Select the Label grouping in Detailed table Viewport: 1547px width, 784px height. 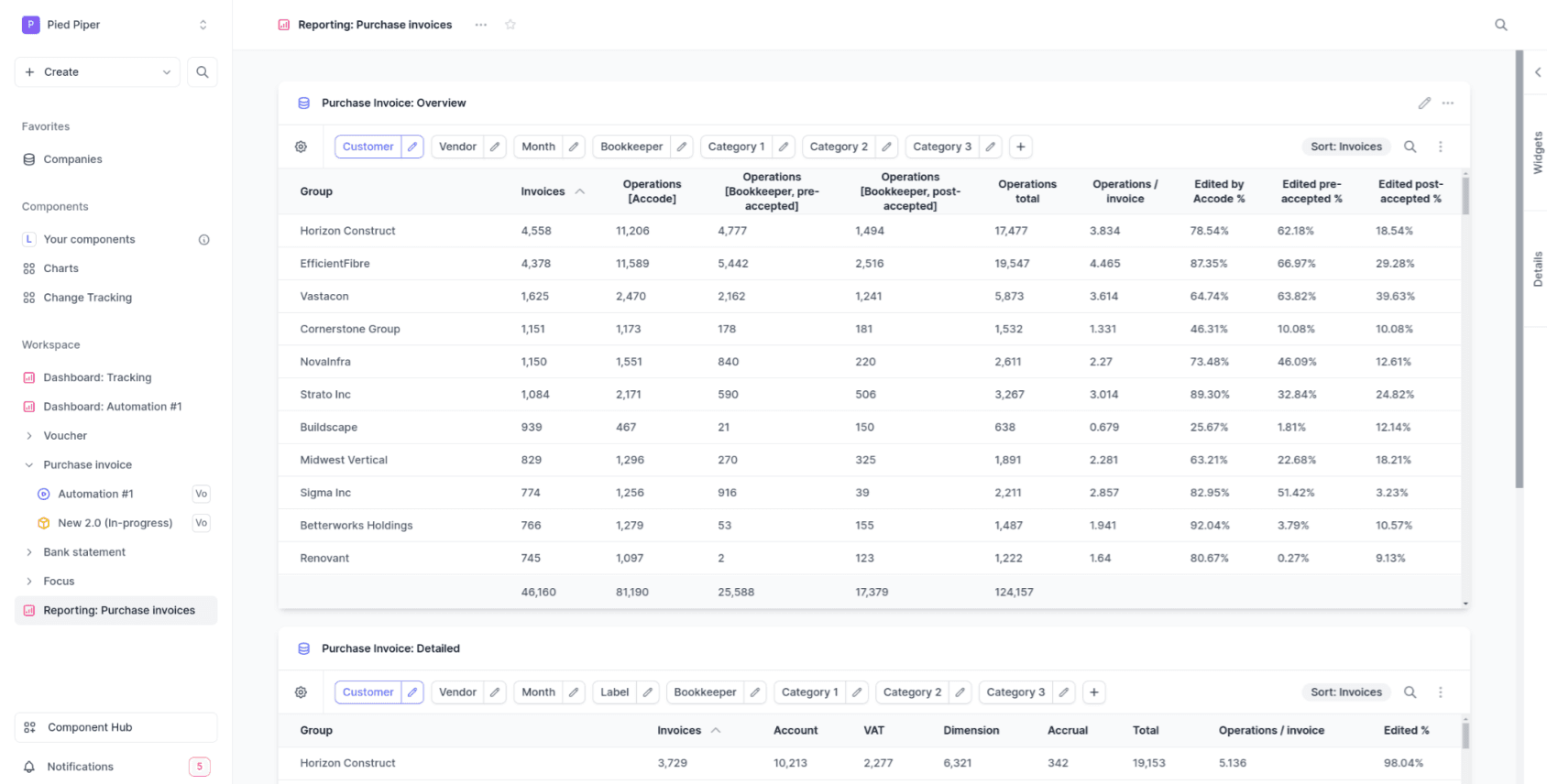click(x=614, y=692)
